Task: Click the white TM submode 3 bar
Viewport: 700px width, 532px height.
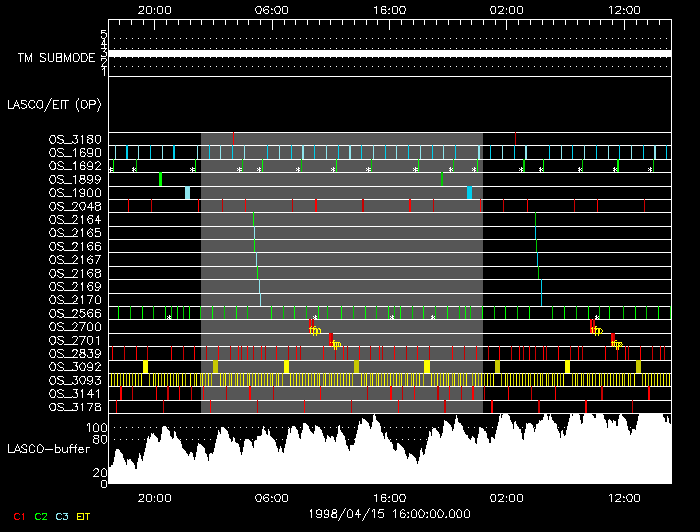Action: [x=390, y=54]
